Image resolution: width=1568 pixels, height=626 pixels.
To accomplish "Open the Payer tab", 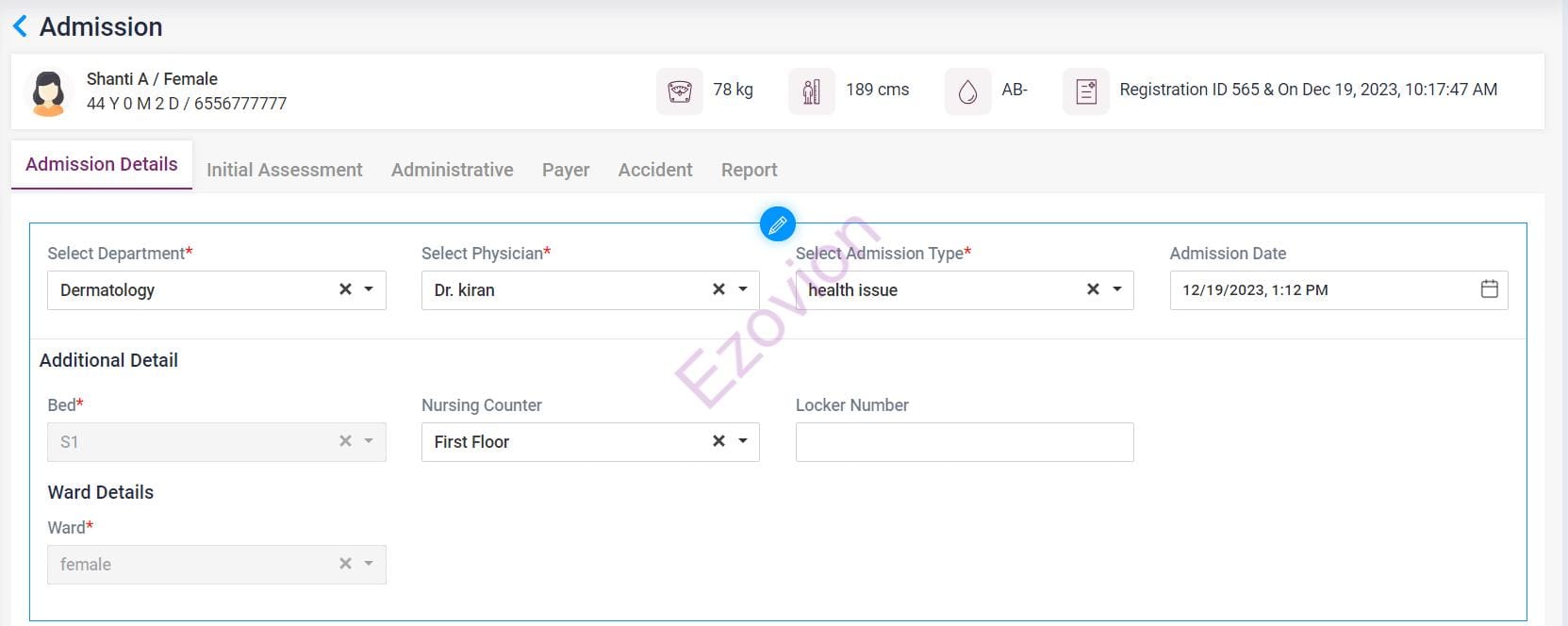I will point(566,170).
